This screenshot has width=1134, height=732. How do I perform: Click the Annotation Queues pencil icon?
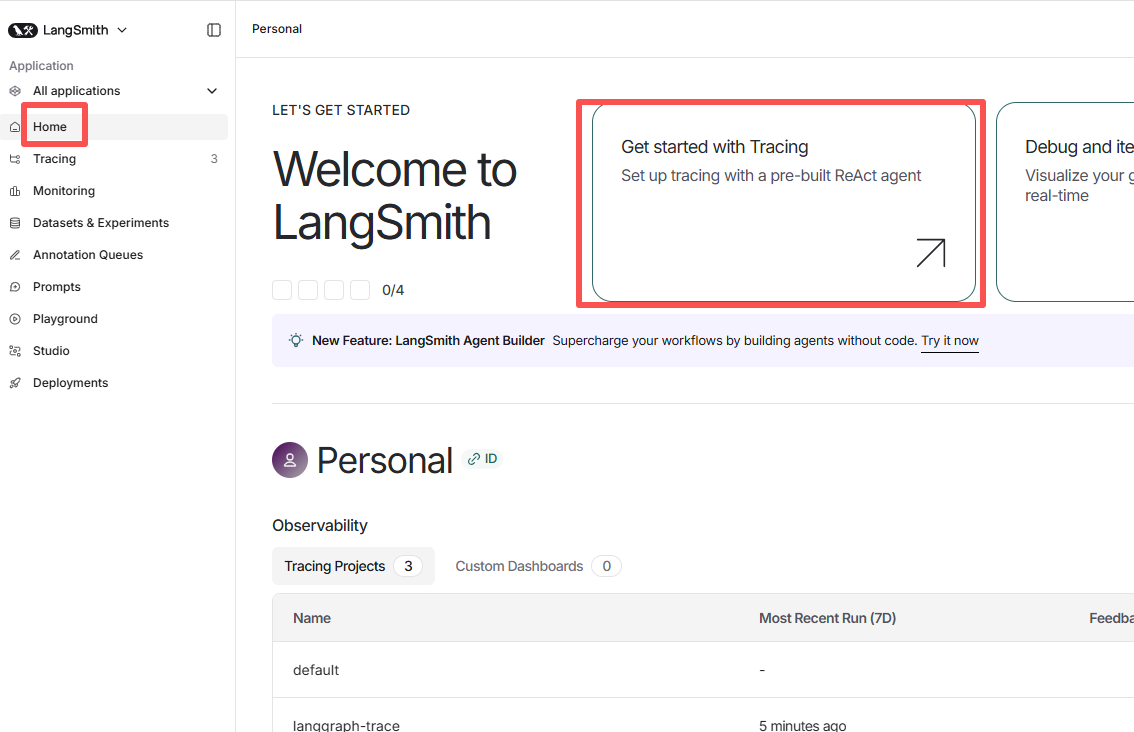point(15,255)
